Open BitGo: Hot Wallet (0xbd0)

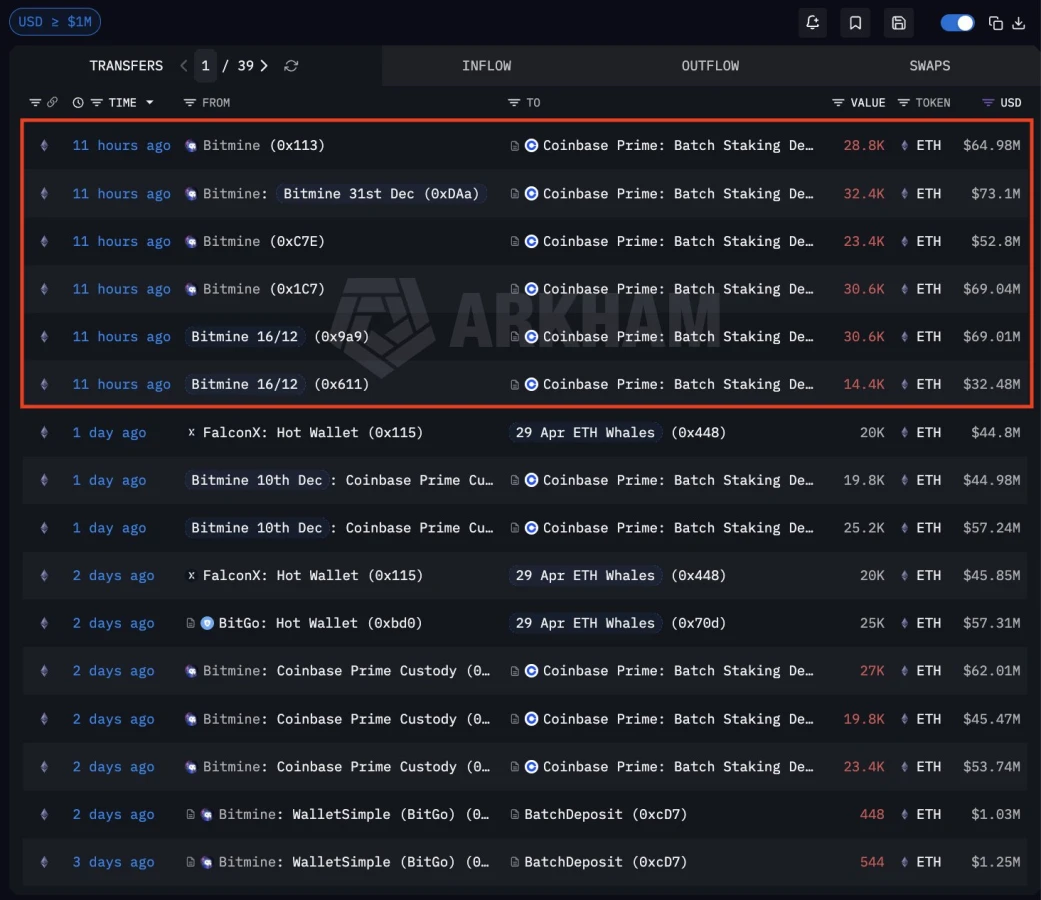coord(320,623)
